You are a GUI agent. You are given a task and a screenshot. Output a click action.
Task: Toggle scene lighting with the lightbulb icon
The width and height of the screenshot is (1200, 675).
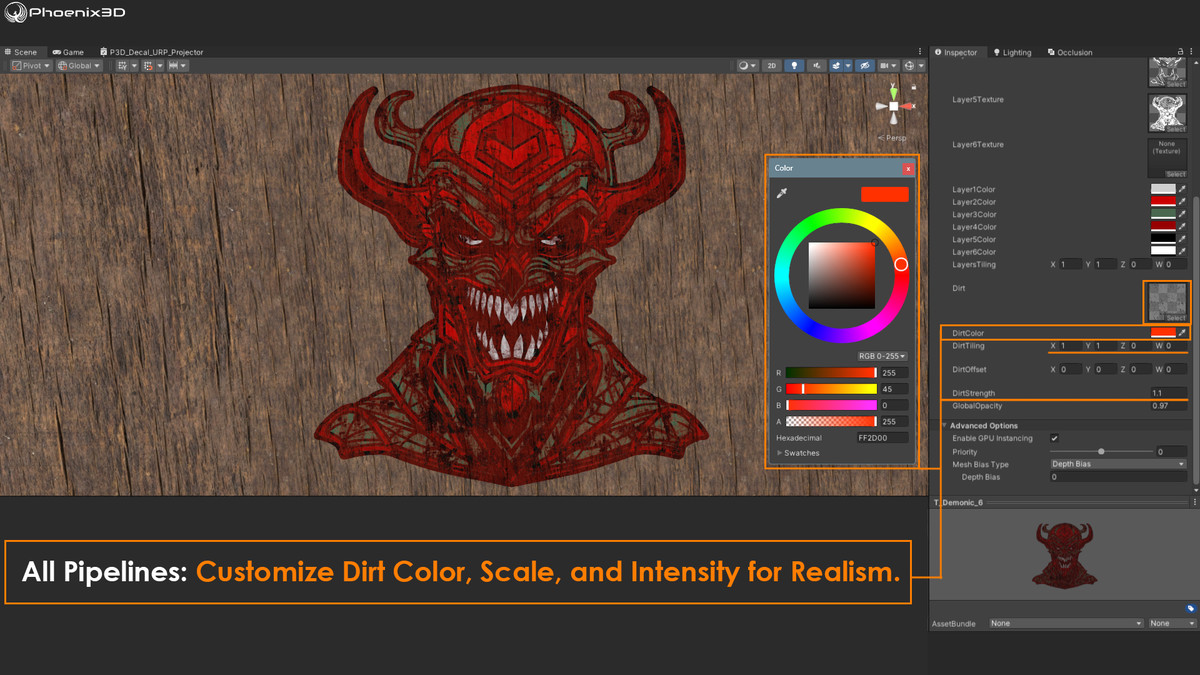point(794,66)
